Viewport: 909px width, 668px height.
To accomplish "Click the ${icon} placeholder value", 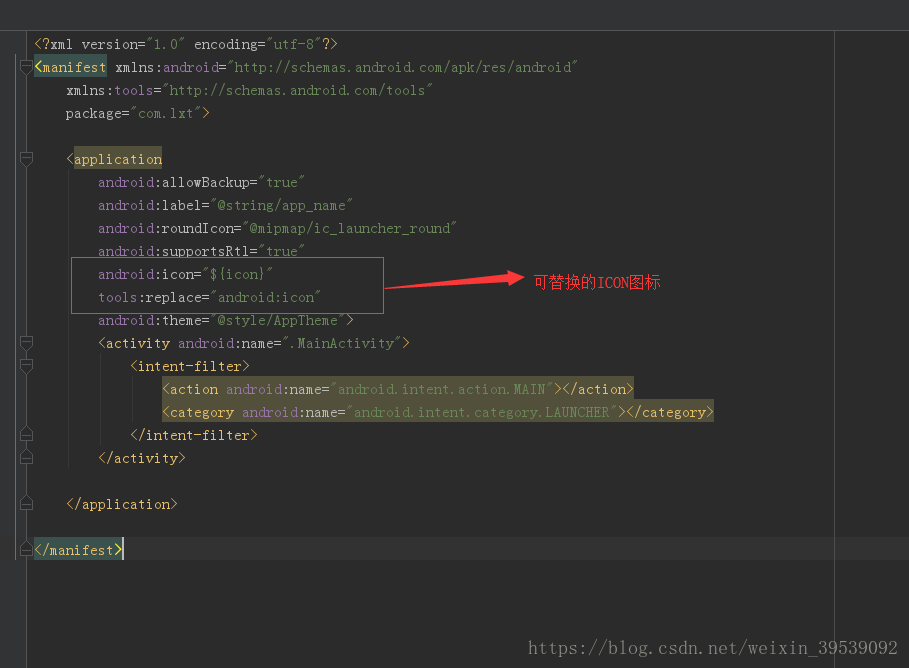I will [x=237, y=274].
